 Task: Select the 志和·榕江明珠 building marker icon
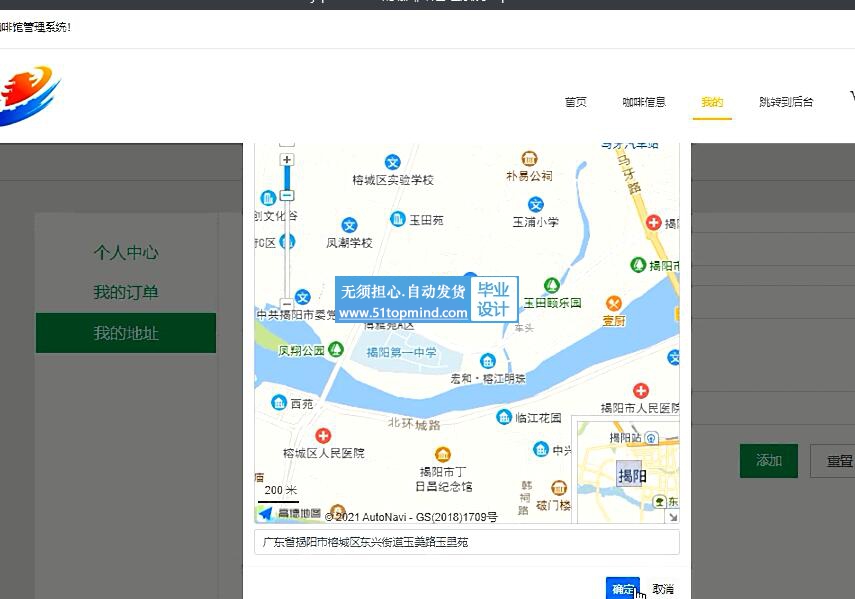point(487,361)
